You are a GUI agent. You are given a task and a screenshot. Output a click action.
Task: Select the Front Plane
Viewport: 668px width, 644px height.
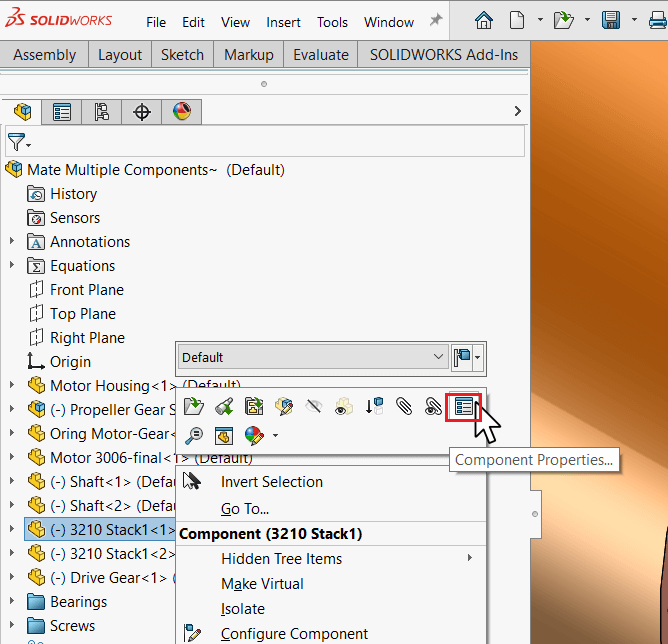77,290
